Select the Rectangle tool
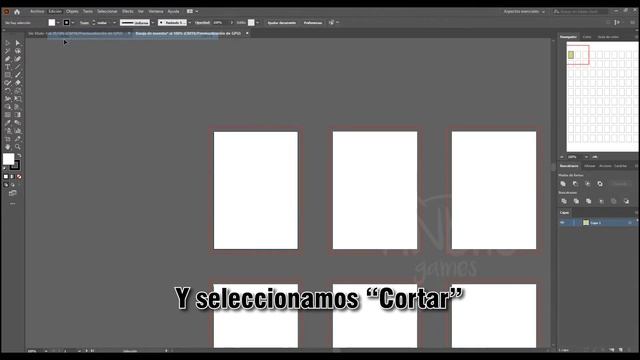 (x=8, y=75)
